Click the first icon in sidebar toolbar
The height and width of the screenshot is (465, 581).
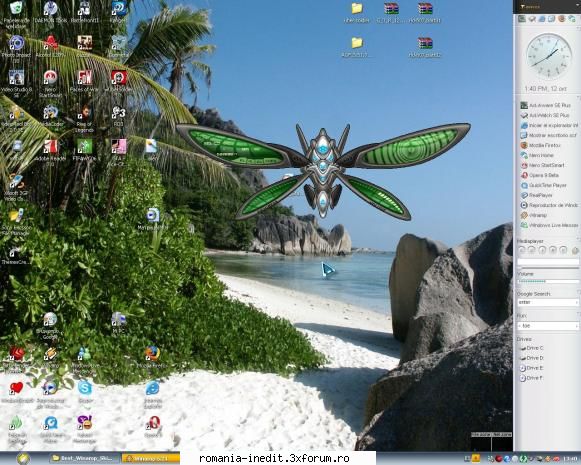pyautogui.click(x=522, y=19)
